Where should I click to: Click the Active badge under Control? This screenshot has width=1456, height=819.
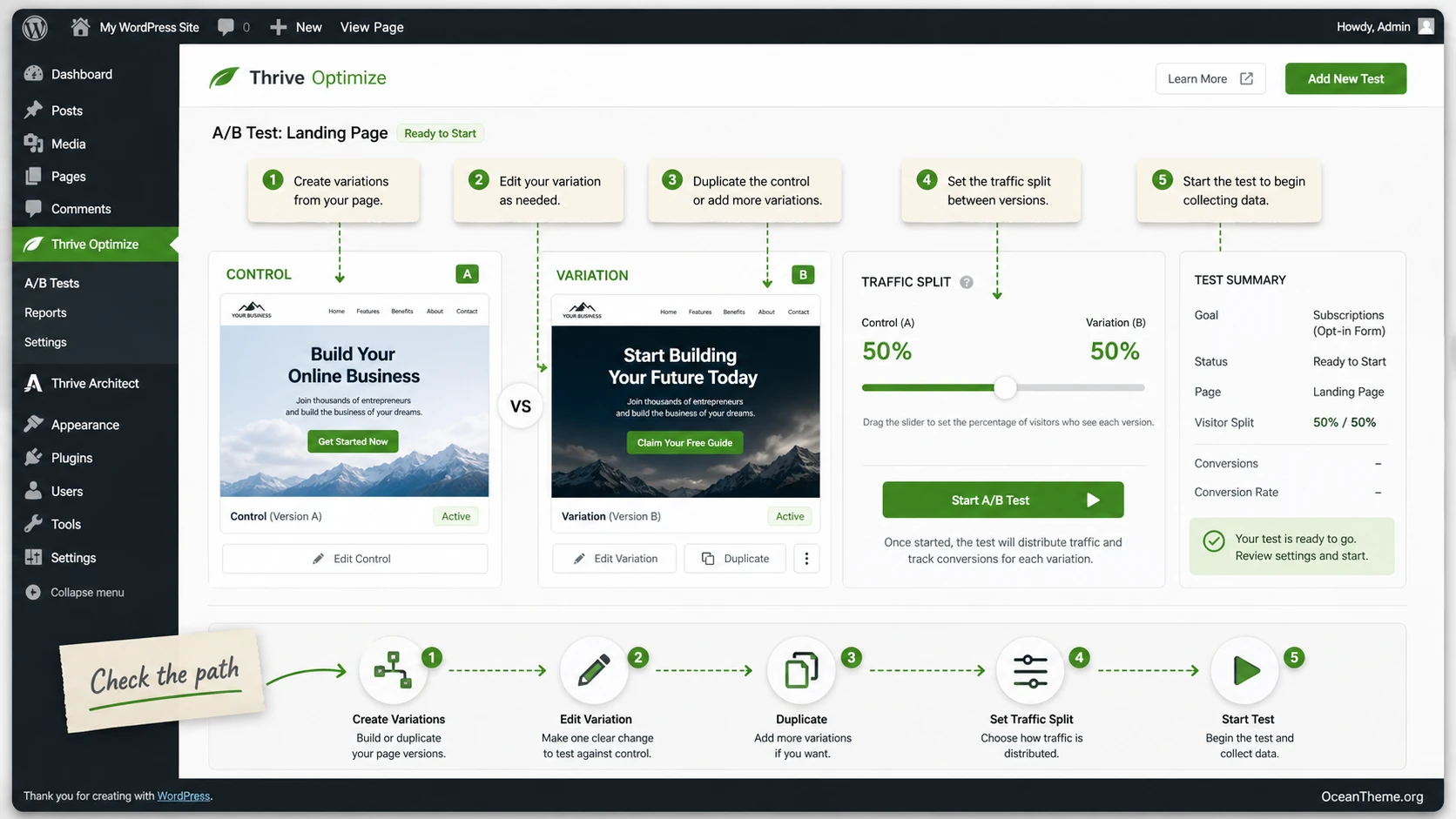[x=455, y=516]
